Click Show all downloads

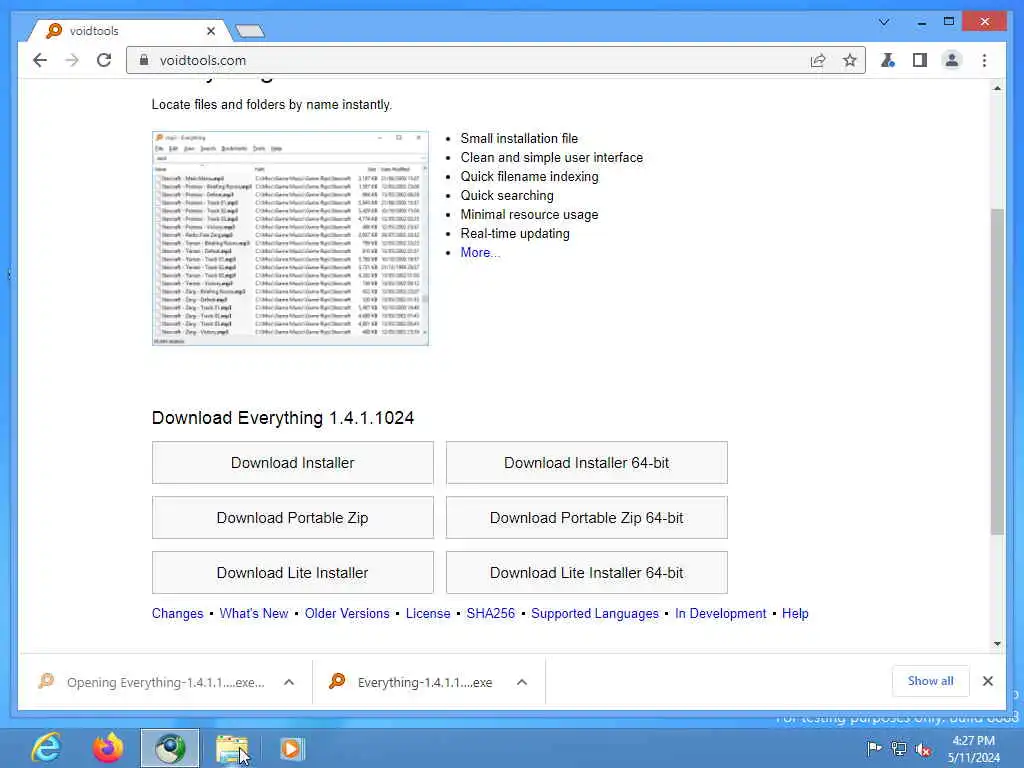point(931,681)
